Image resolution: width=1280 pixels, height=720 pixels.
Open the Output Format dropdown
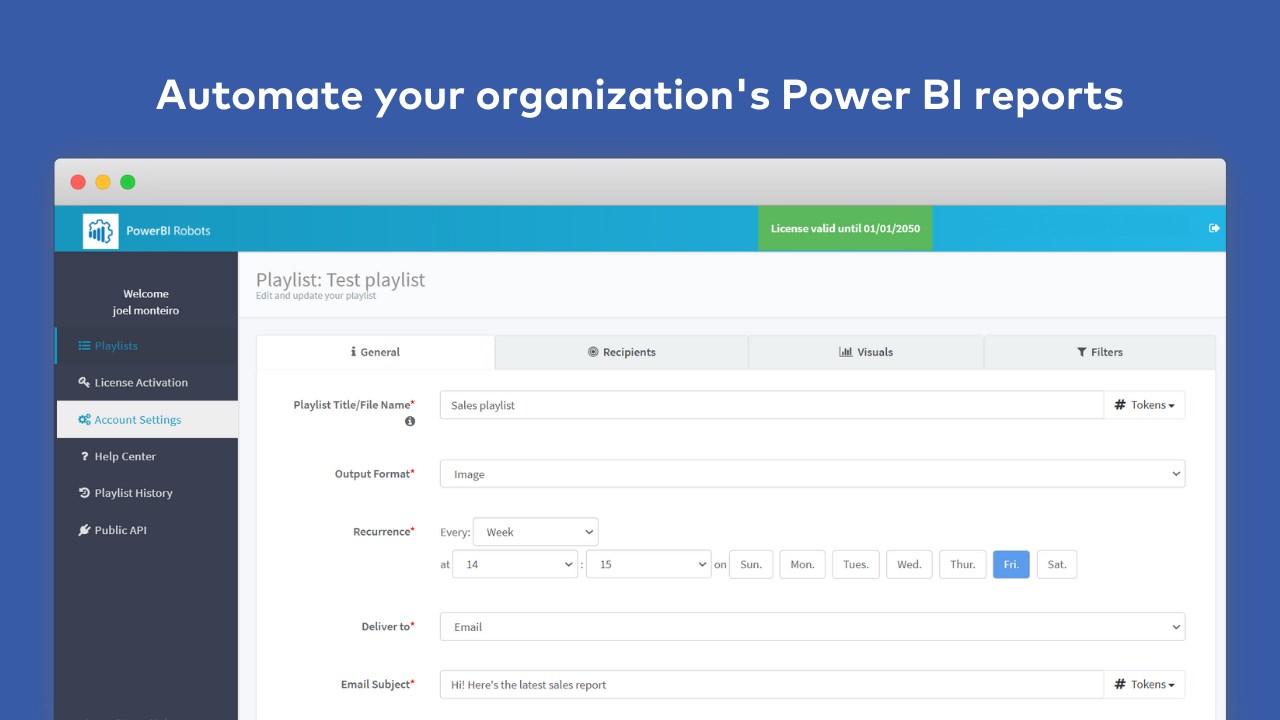coord(812,474)
